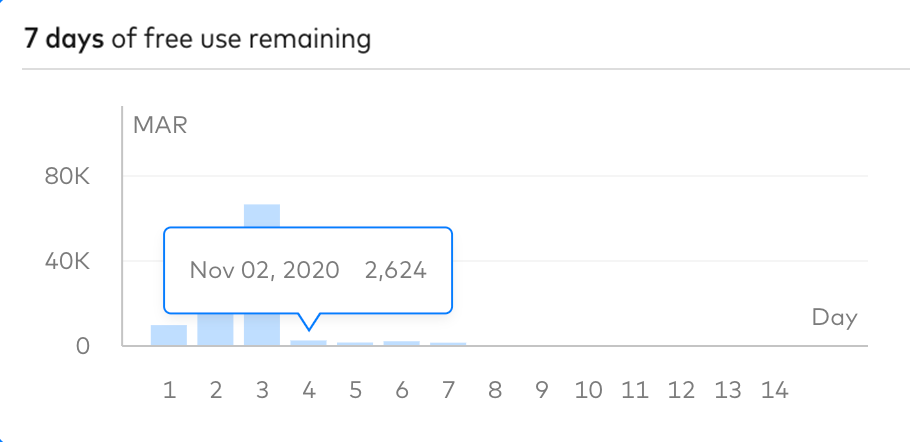Click the Day 1 bar in chart

click(169, 335)
